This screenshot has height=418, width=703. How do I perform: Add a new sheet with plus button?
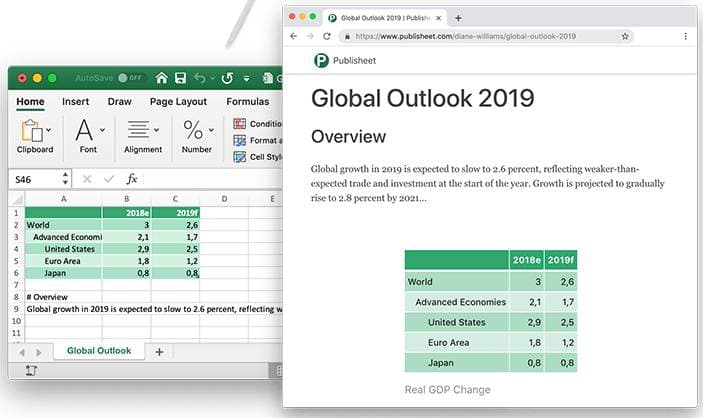[159, 352]
